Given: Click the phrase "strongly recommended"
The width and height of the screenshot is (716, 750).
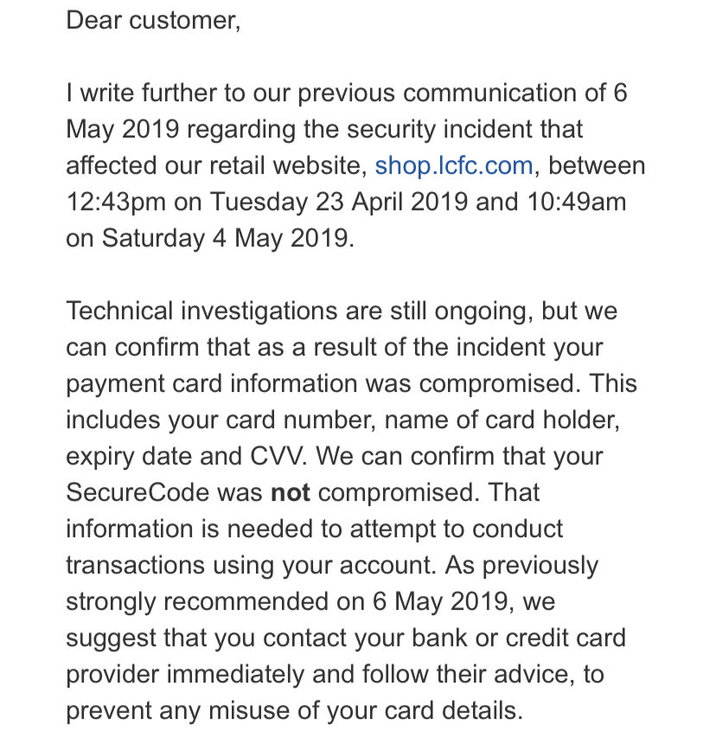Looking at the screenshot, I should coord(197,602).
